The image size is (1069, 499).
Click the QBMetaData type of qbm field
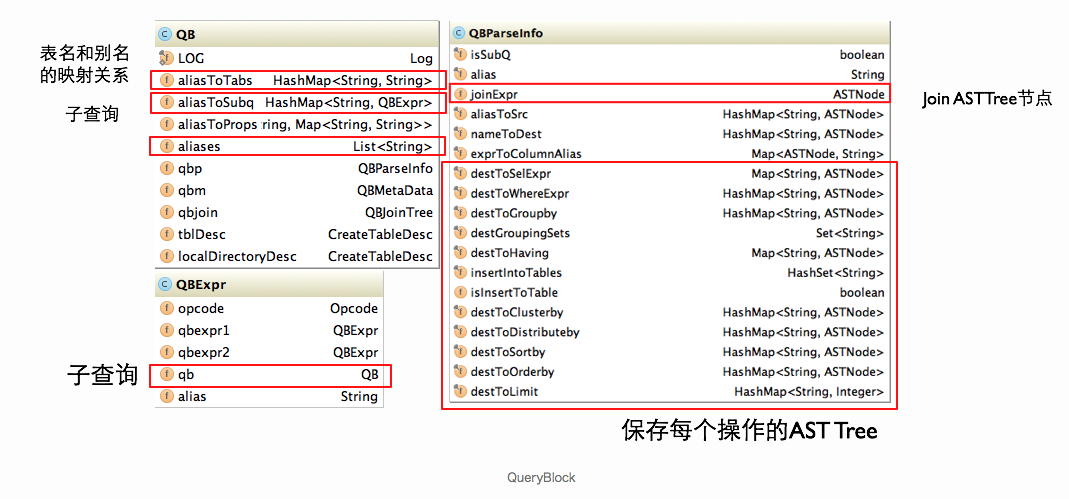coord(394,190)
